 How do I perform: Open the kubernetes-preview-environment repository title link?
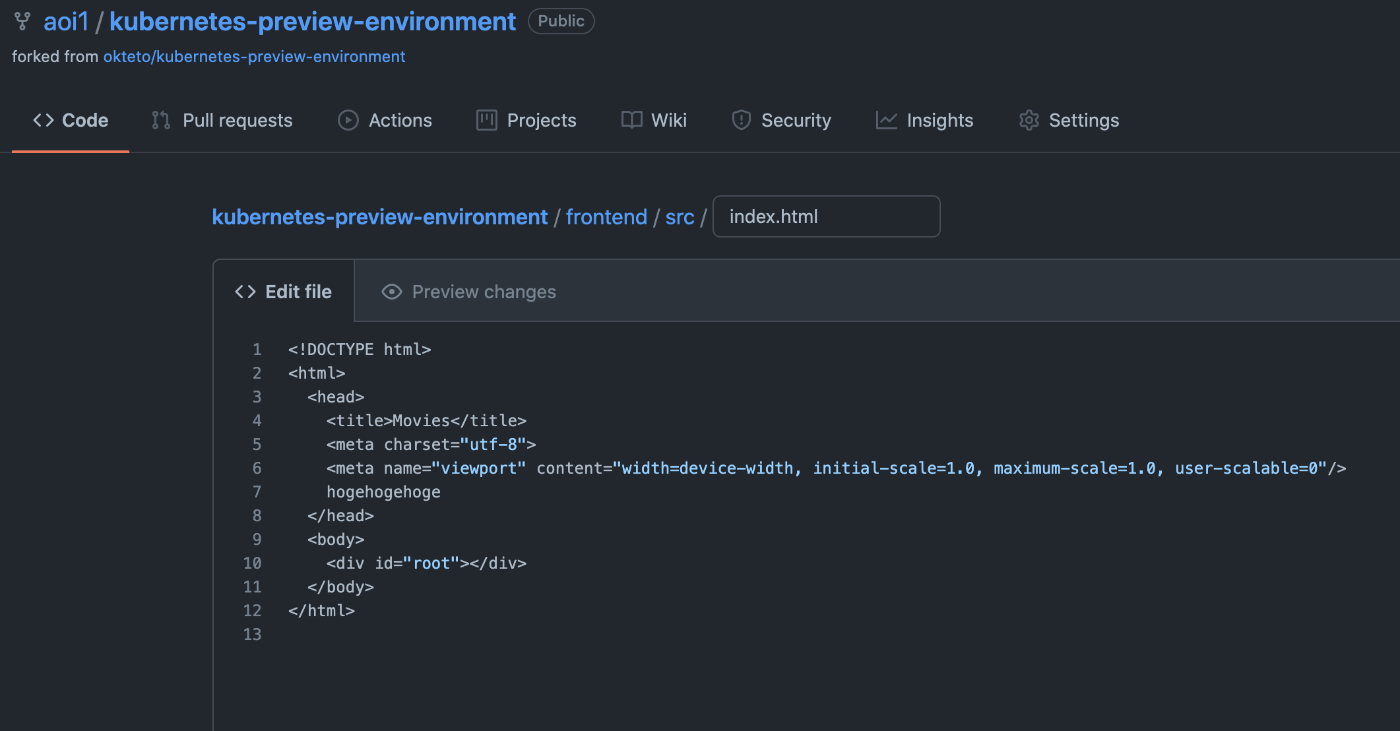click(313, 21)
